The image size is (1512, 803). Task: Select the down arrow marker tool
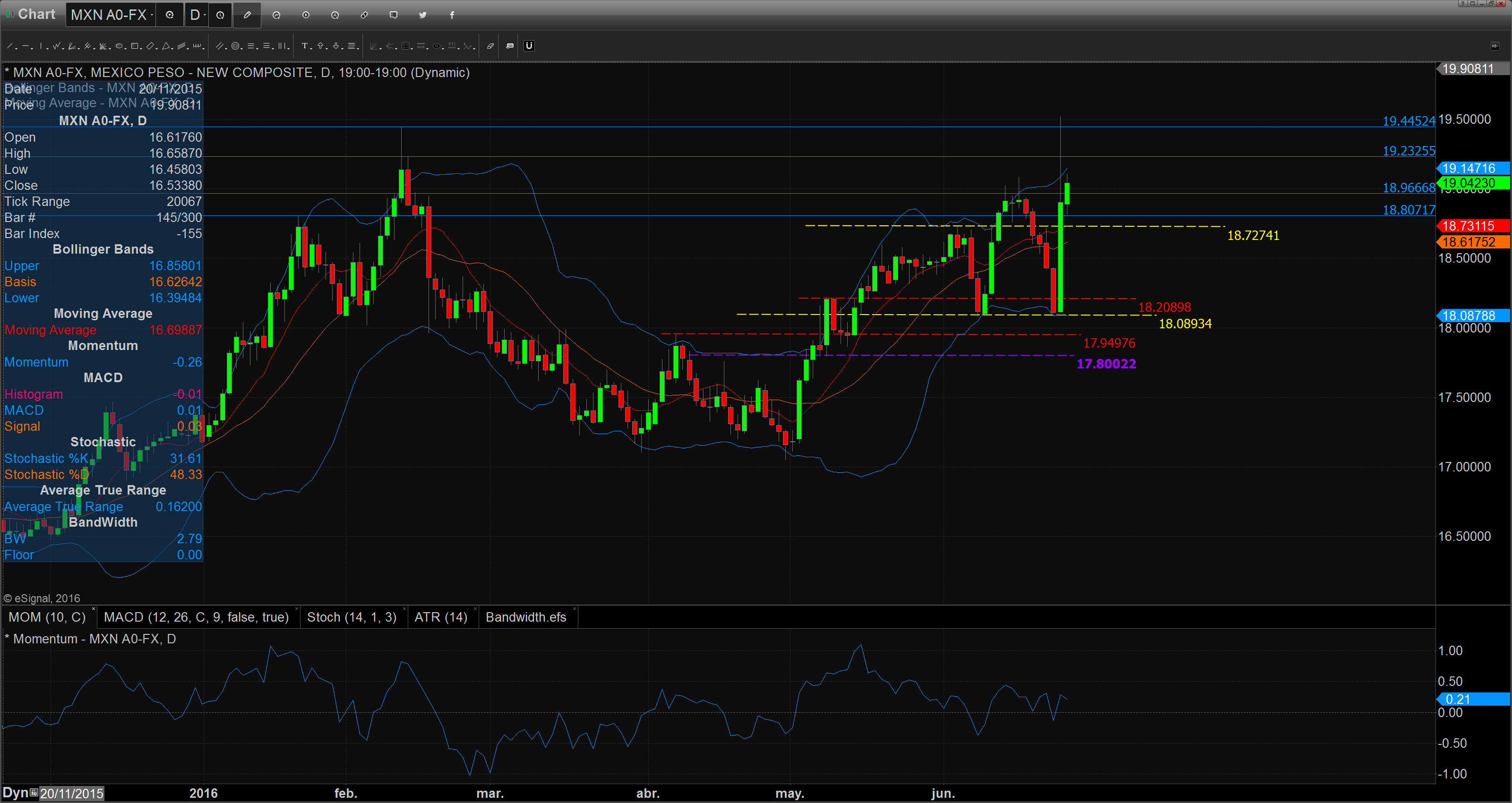(x=336, y=46)
